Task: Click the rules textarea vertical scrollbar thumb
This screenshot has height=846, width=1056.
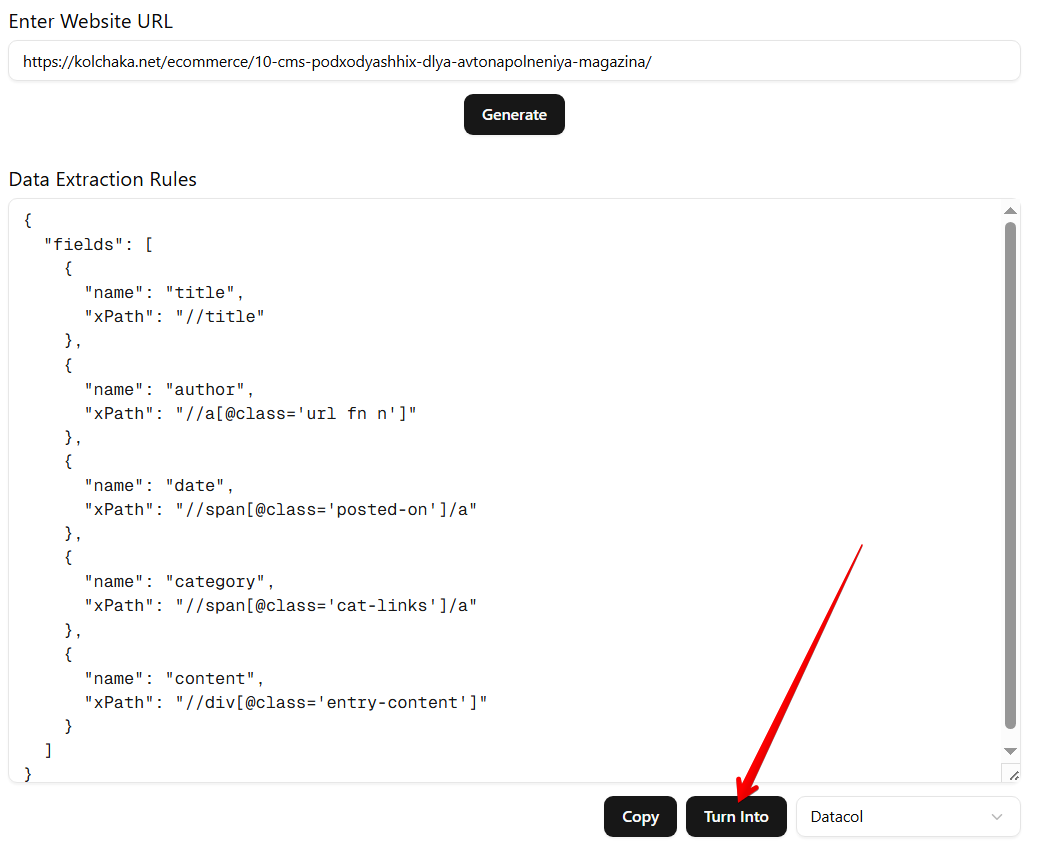Action: coord(1010,475)
